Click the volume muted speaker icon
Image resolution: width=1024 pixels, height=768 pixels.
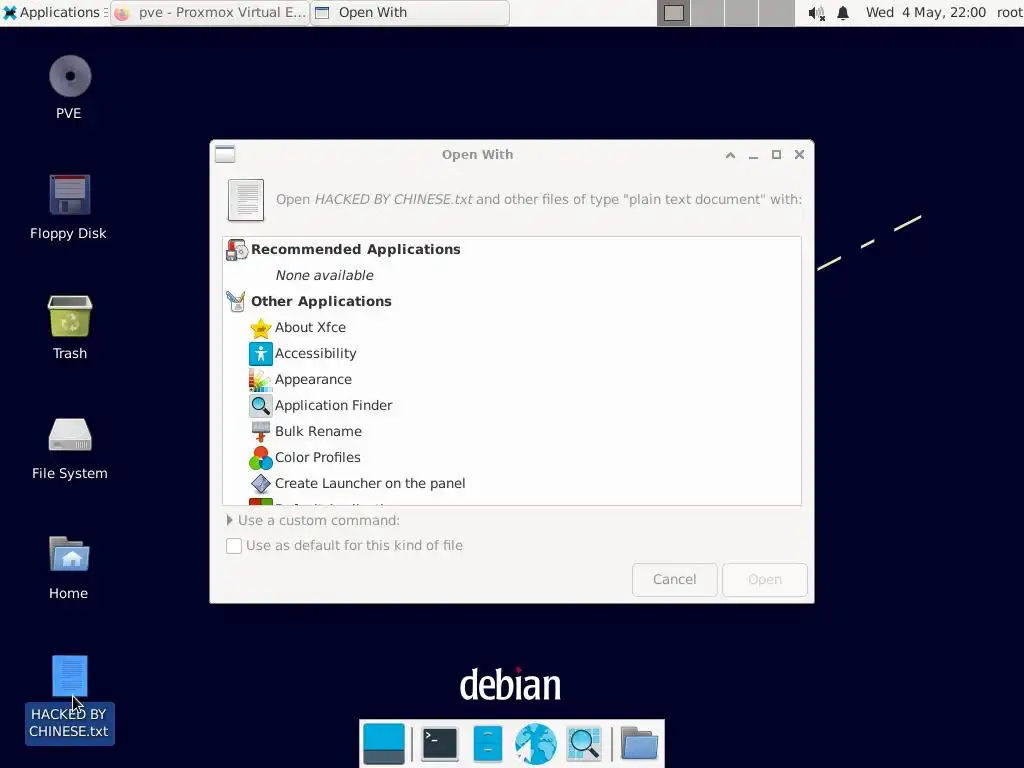(816, 13)
